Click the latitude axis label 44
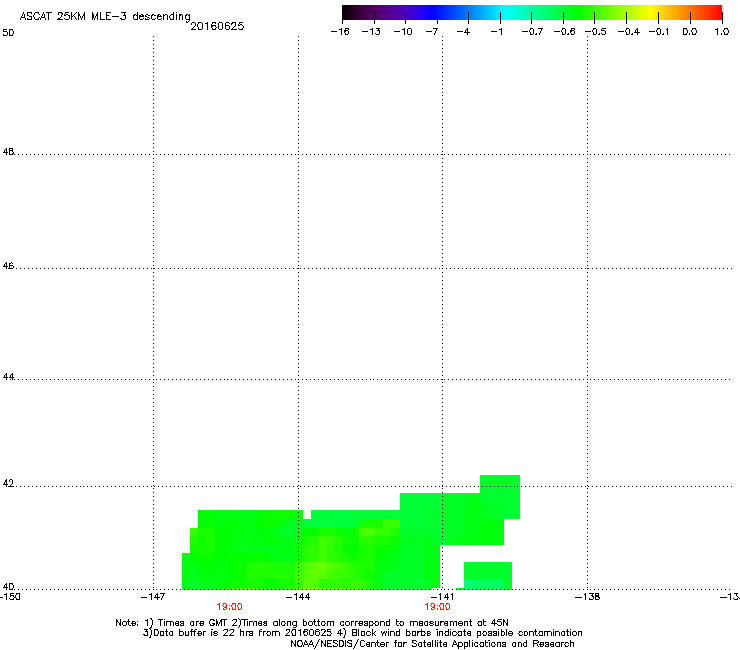Screen dimensions: 740x650 click(8, 377)
